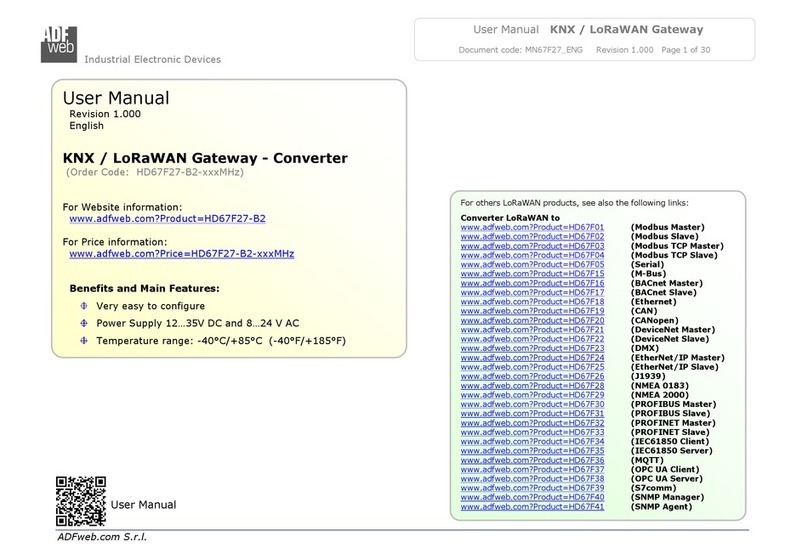The height and width of the screenshot is (559, 808).
Task: Follow the HD67F03 Modbus TCP Master link
Action: click(532, 246)
